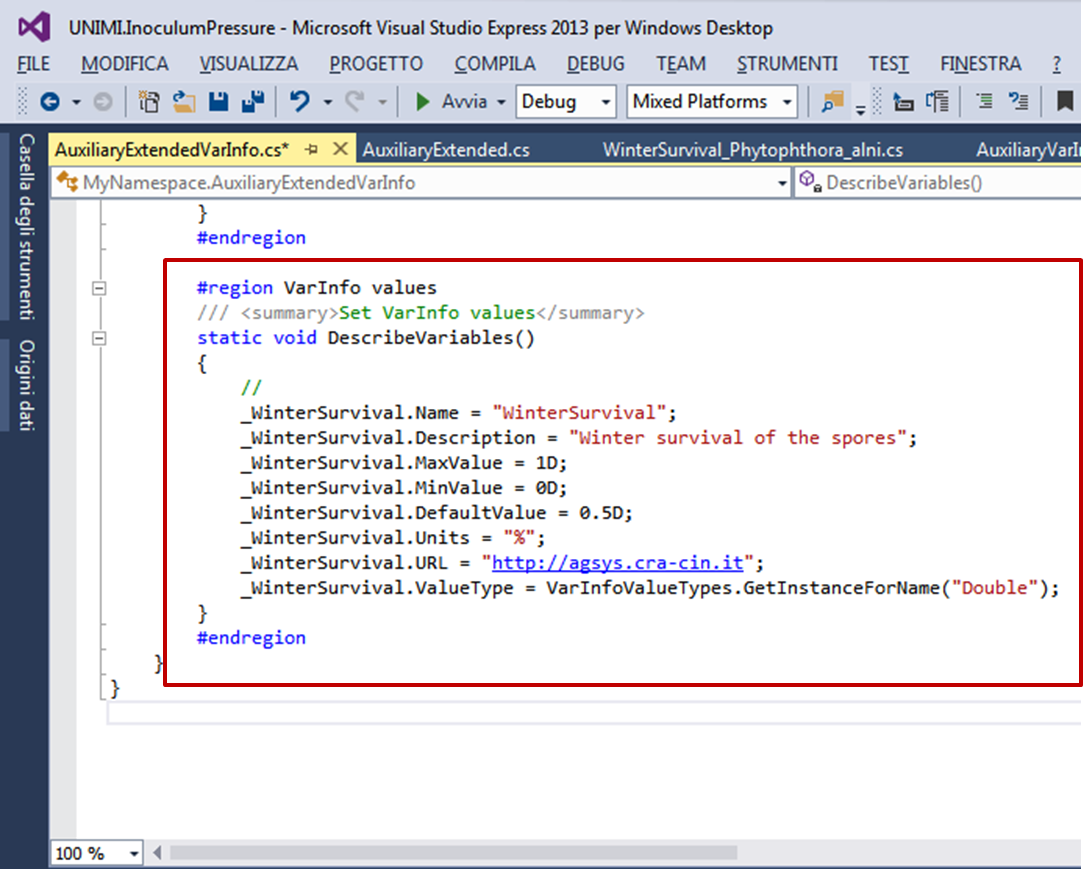This screenshot has width=1083, height=869.
Task: Save the current file with the floppy icon
Action: (219, 102)
